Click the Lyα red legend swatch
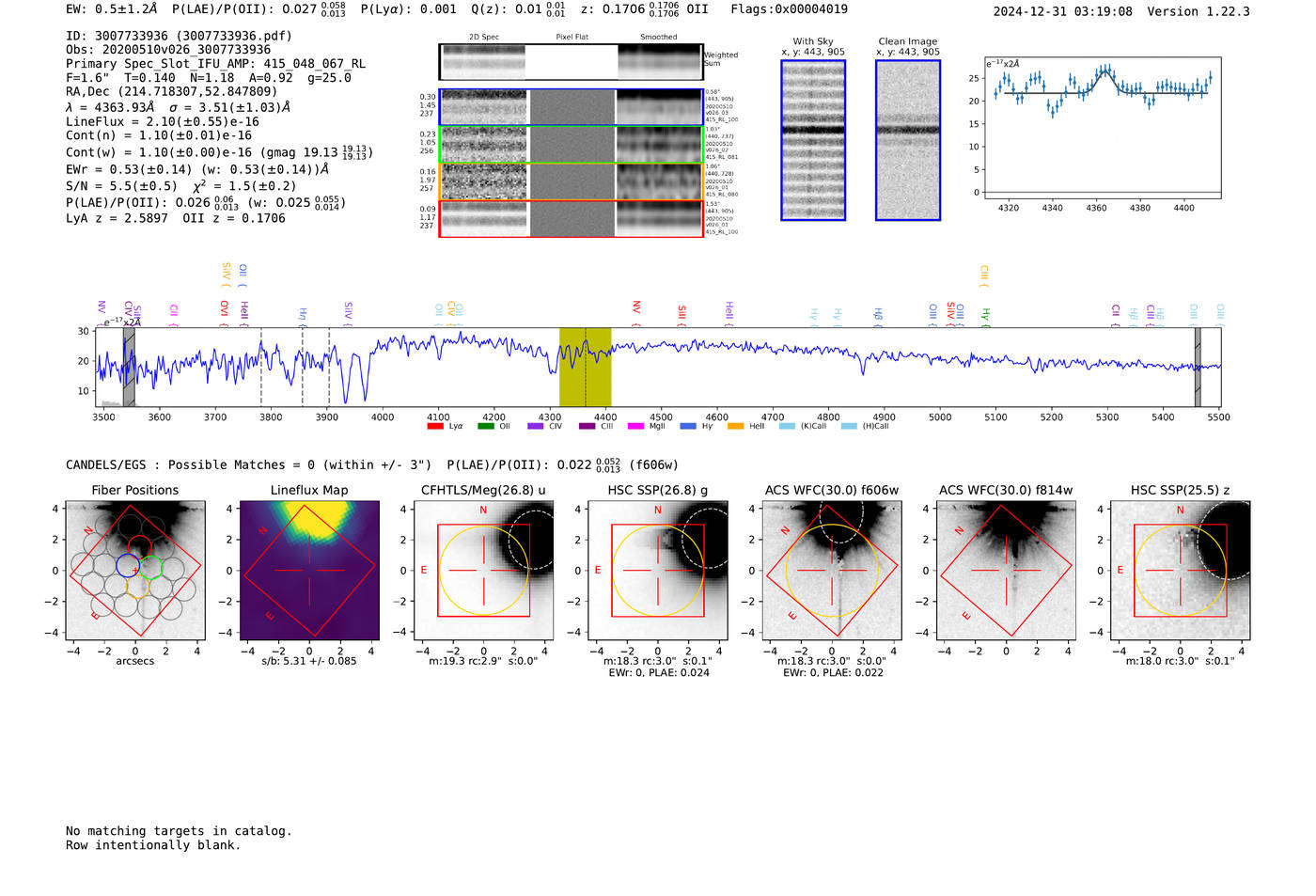The height and width of the screenshot is (896, 1316). click(435, 426)
